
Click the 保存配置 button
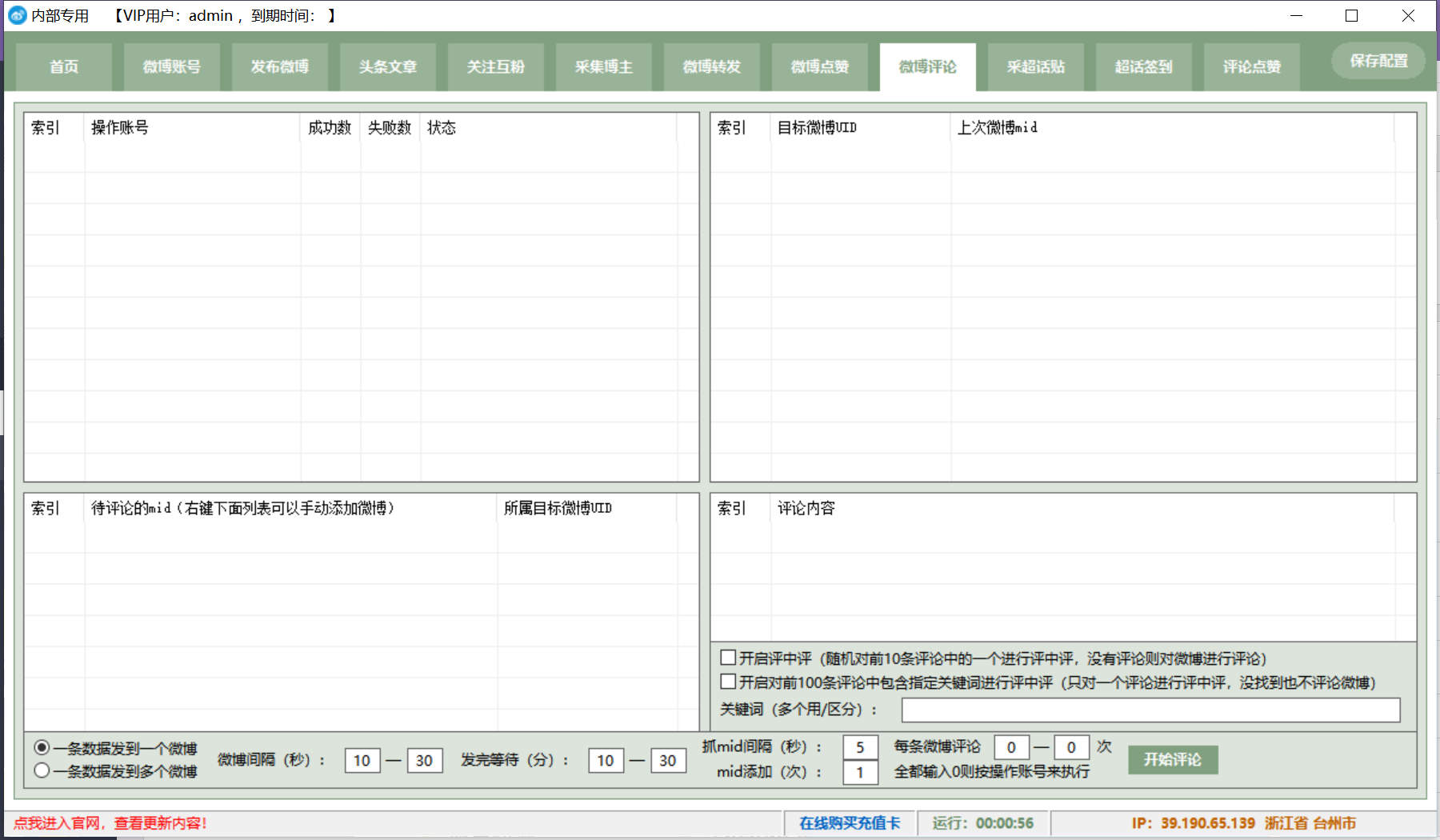(1378, 61)
